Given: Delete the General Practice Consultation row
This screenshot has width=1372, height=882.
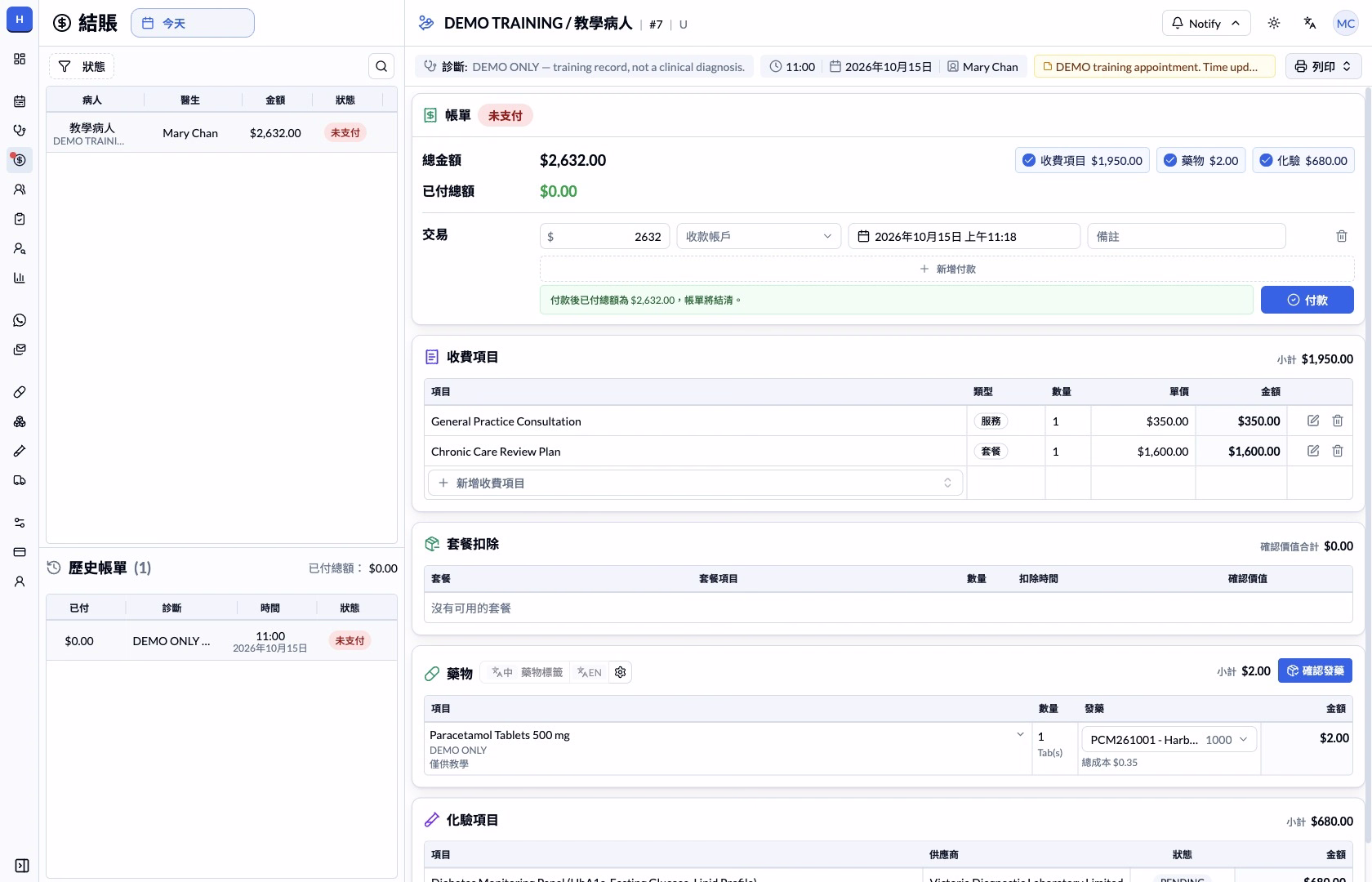Looking at the screenshot, I should pyautogui.click(x=1338, y=421).
